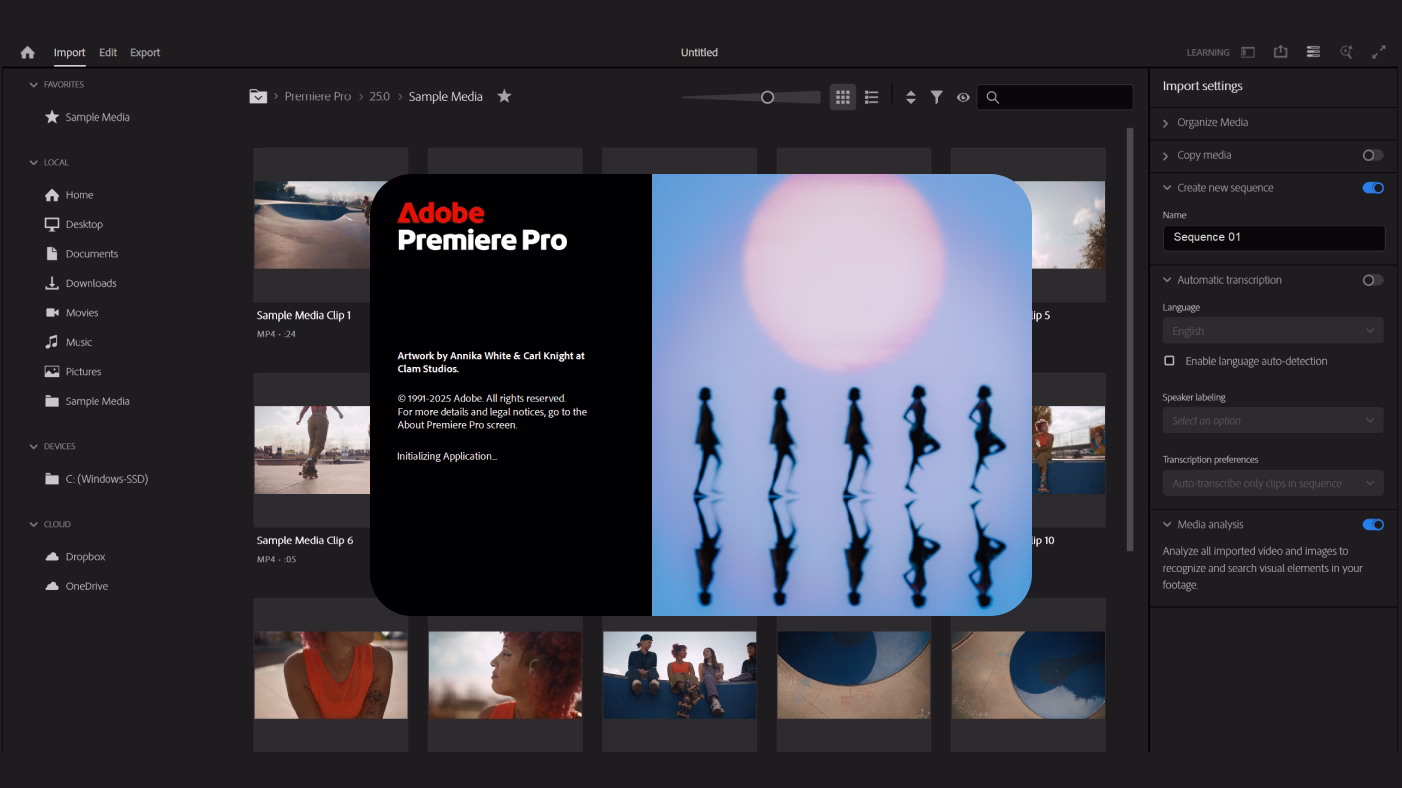The height and width of the screenshot is (788, 1402).
Task: Switch to the Export tab
Action: click(x=145, y=52)
